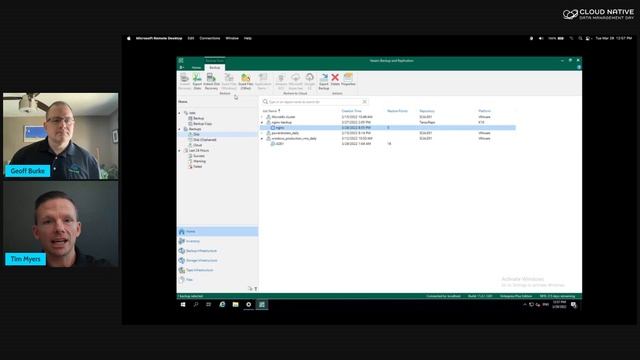Select the Disk (Orphaned) node
This screenshot has width=640, height=360.
pos(202,140)
